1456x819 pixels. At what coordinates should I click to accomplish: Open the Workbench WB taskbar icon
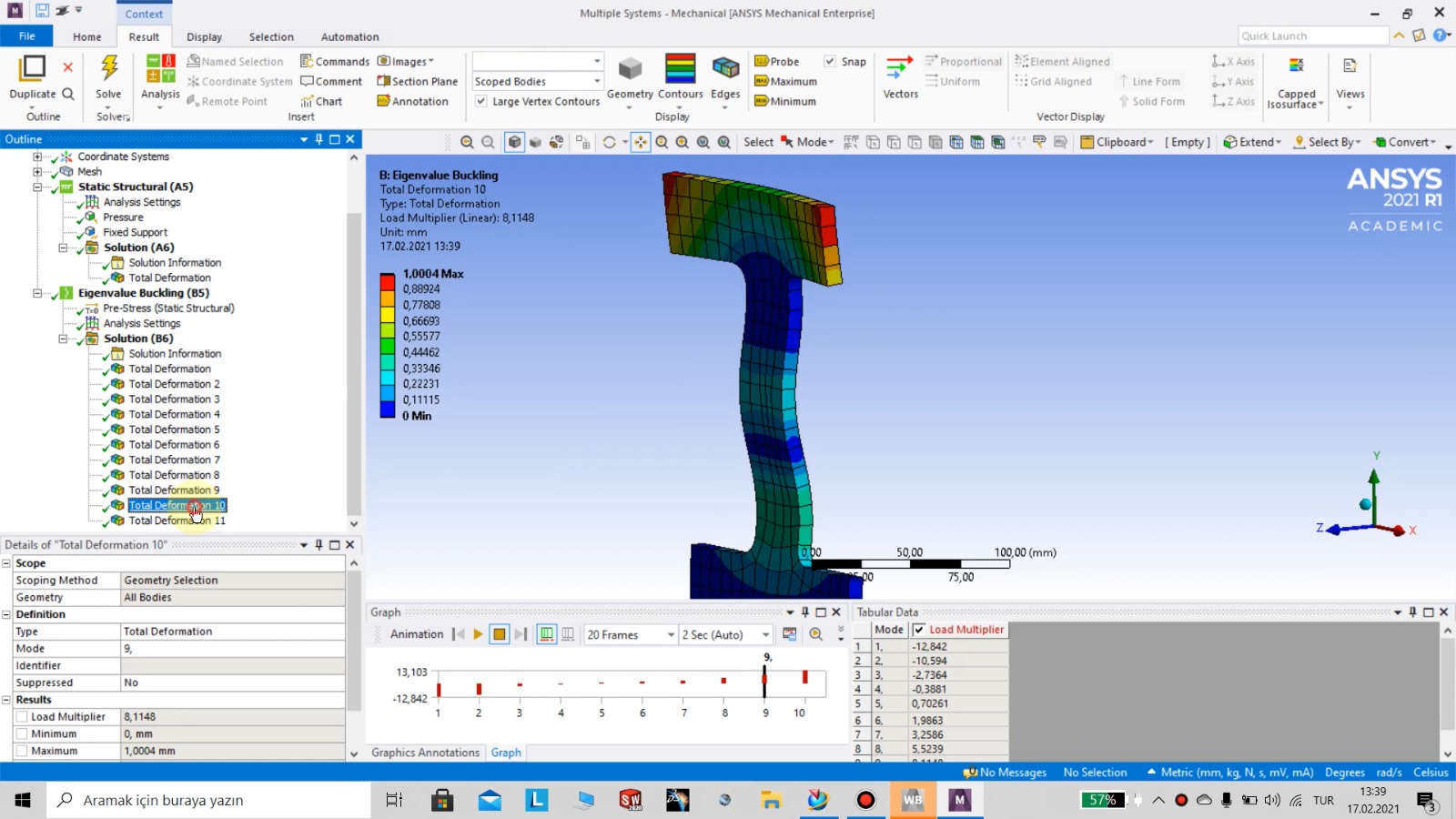913,800
